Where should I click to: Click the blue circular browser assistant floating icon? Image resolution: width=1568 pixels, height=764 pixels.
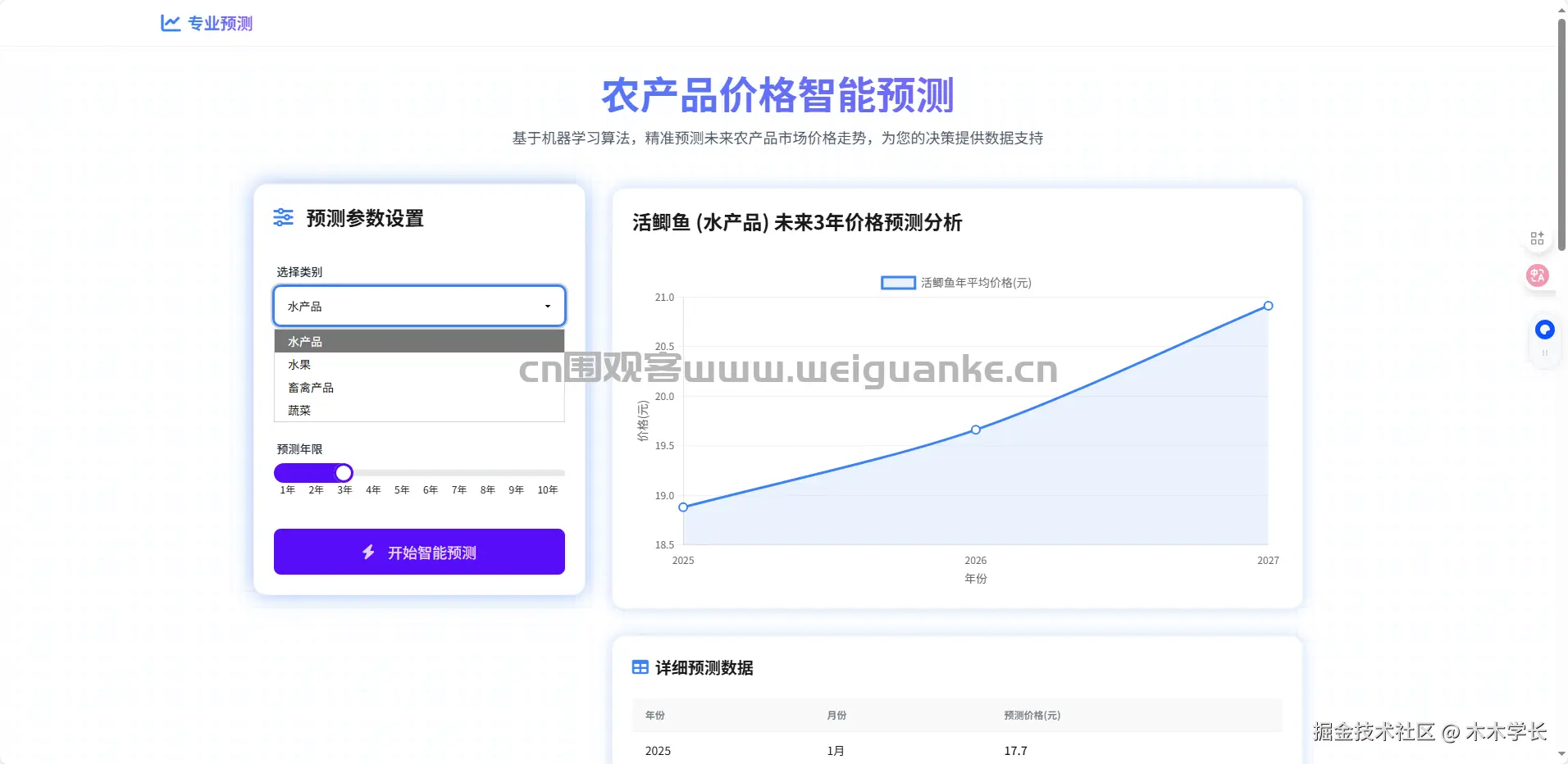tap(1544, 330)
